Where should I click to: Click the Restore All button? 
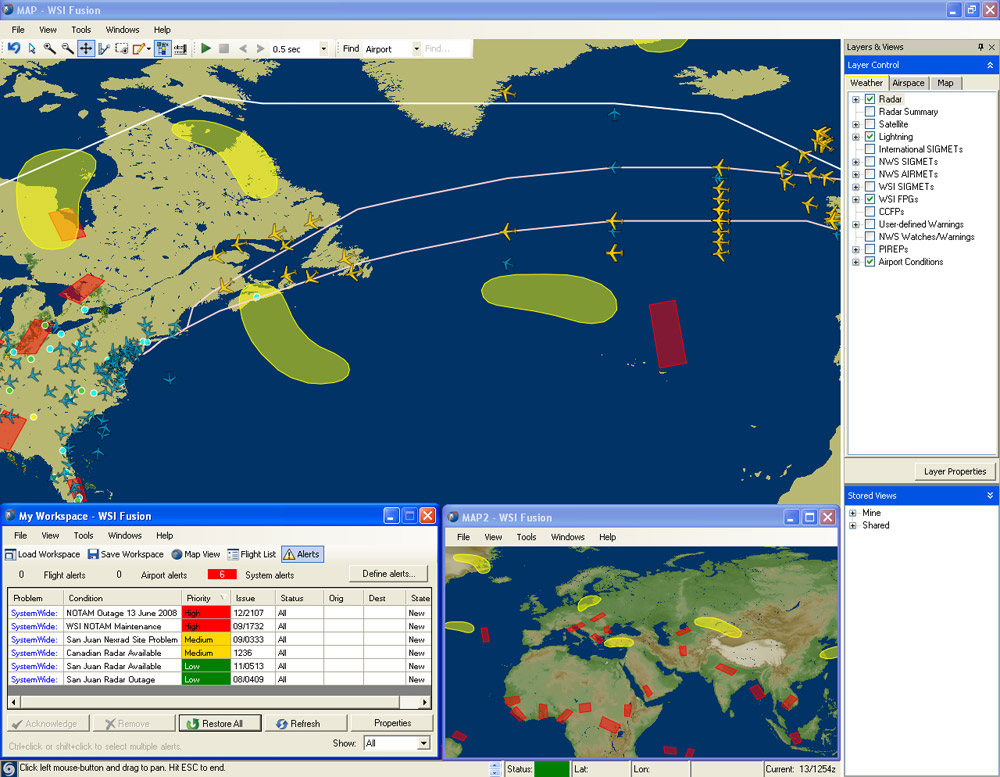click(x=220, y=723)
